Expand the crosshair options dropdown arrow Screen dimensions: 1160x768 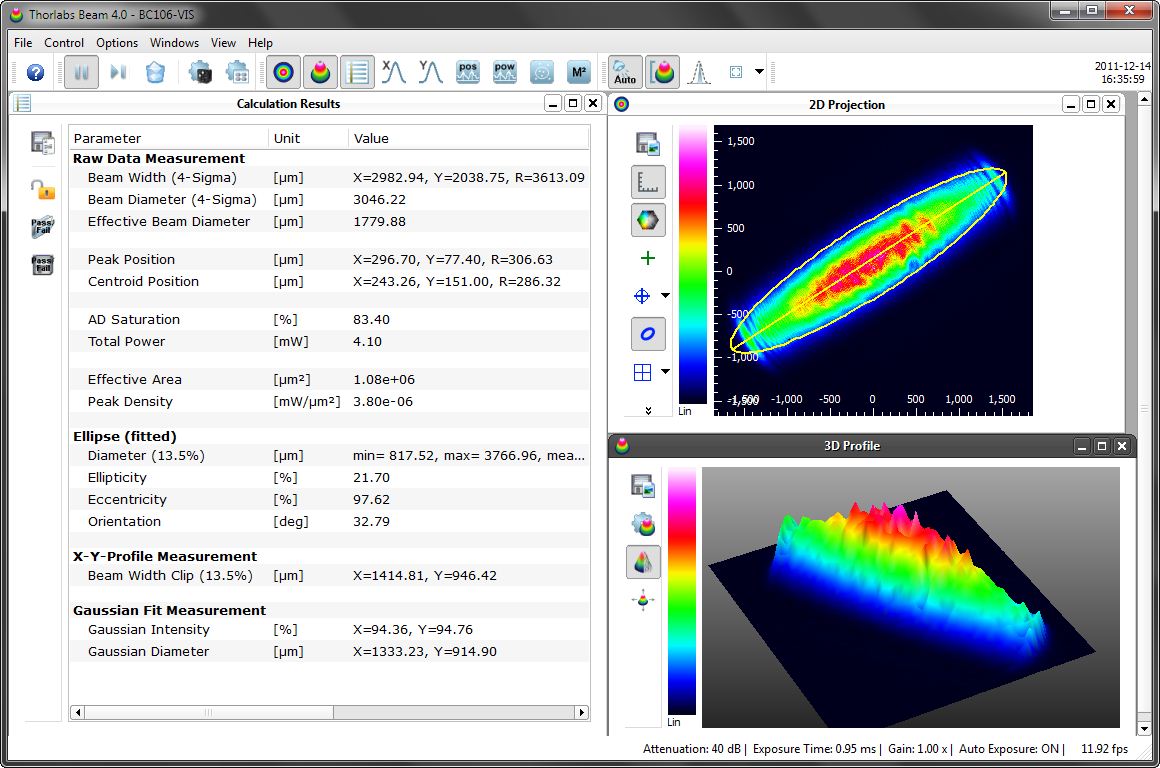(x=666, y=296)
